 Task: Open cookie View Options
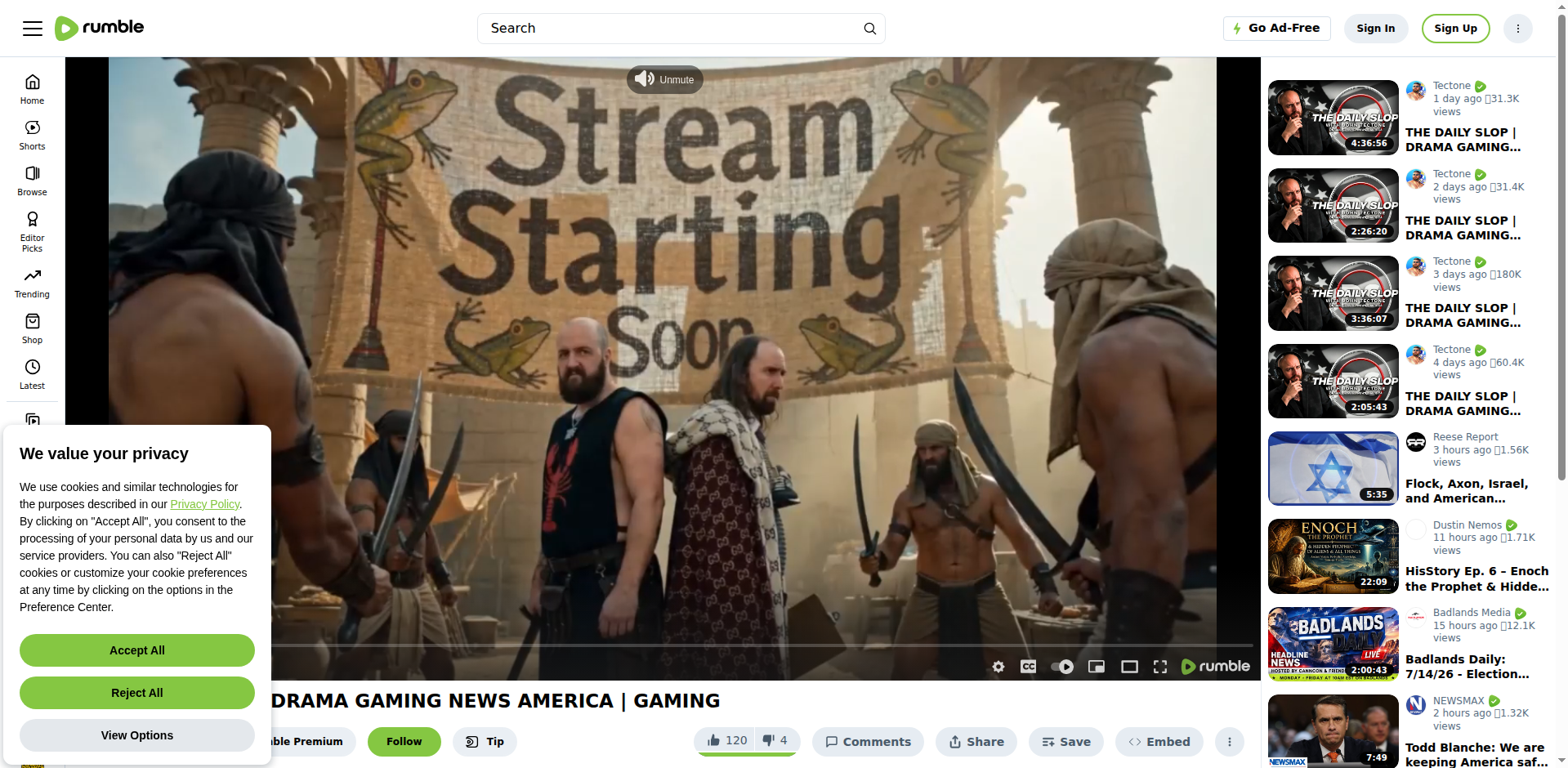pyautogui.click(x=137, y=735)
